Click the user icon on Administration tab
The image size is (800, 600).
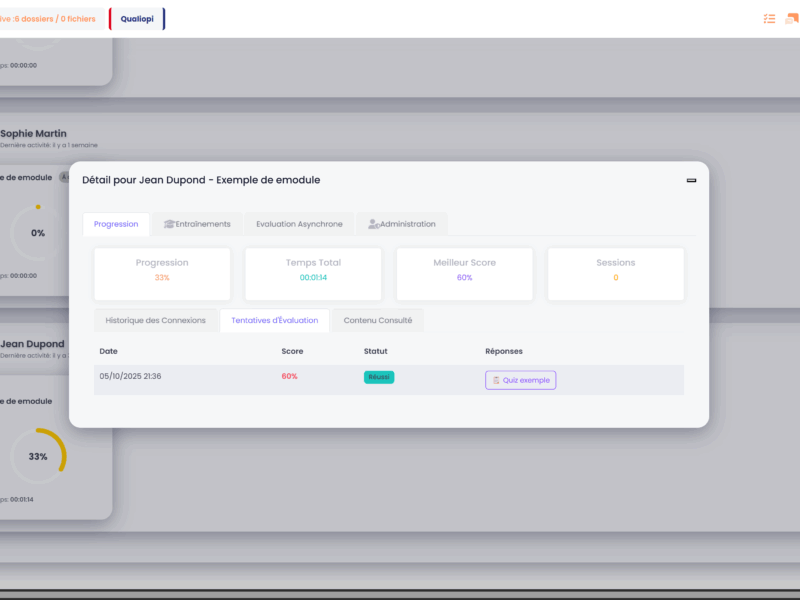[x=373, y=224]
